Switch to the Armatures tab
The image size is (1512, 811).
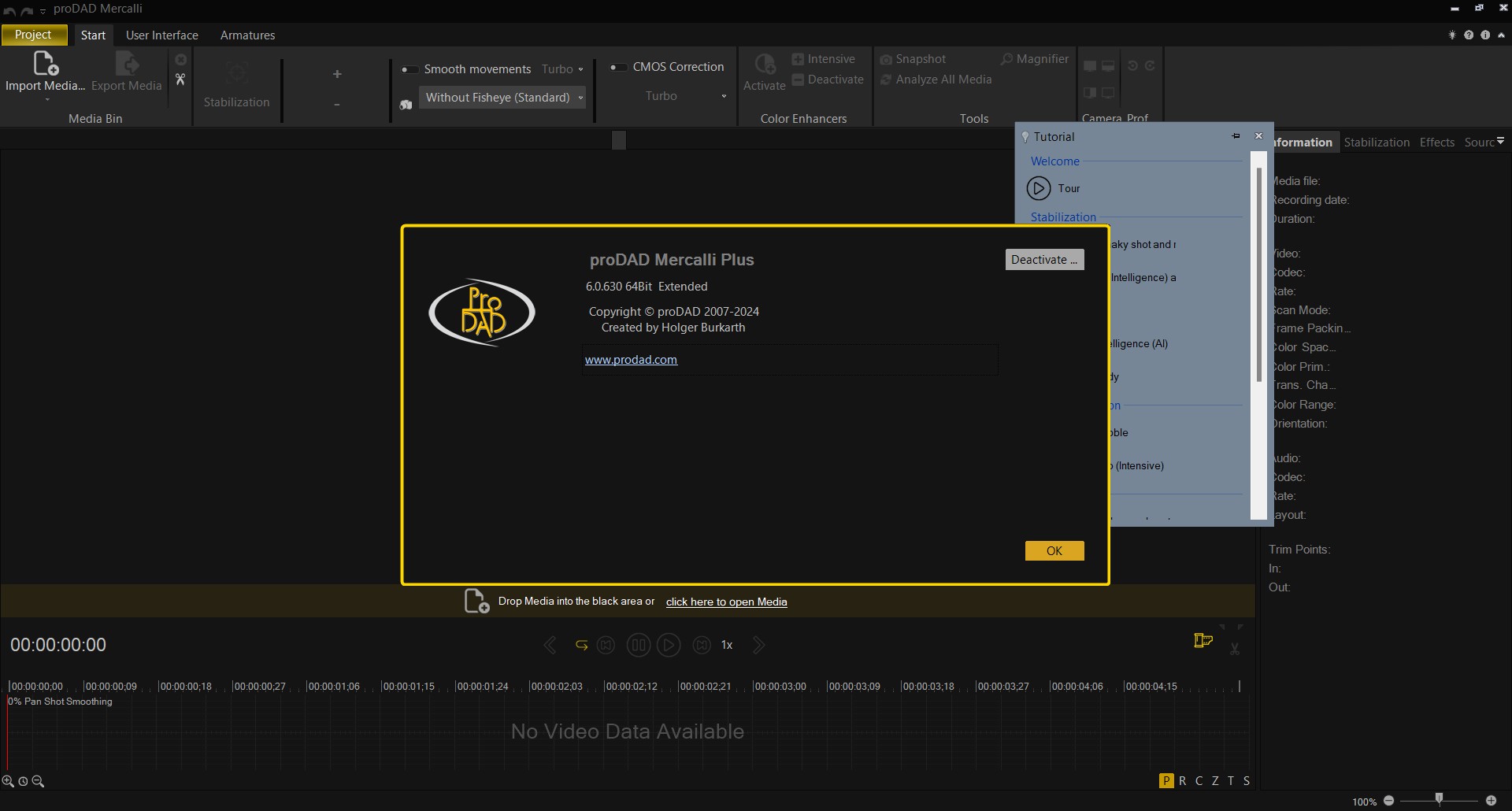click(x=247, y=35)
